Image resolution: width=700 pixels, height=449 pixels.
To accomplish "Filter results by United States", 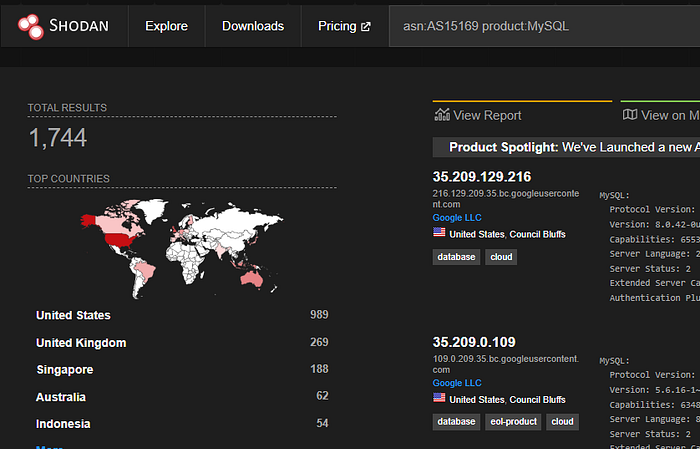I will pos(73,316).
